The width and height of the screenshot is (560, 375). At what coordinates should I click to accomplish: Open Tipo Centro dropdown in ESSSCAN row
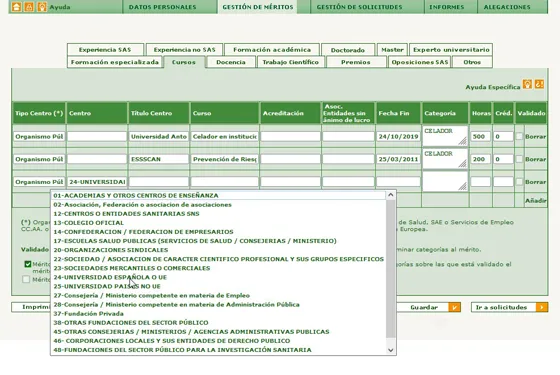pos(39,159)
